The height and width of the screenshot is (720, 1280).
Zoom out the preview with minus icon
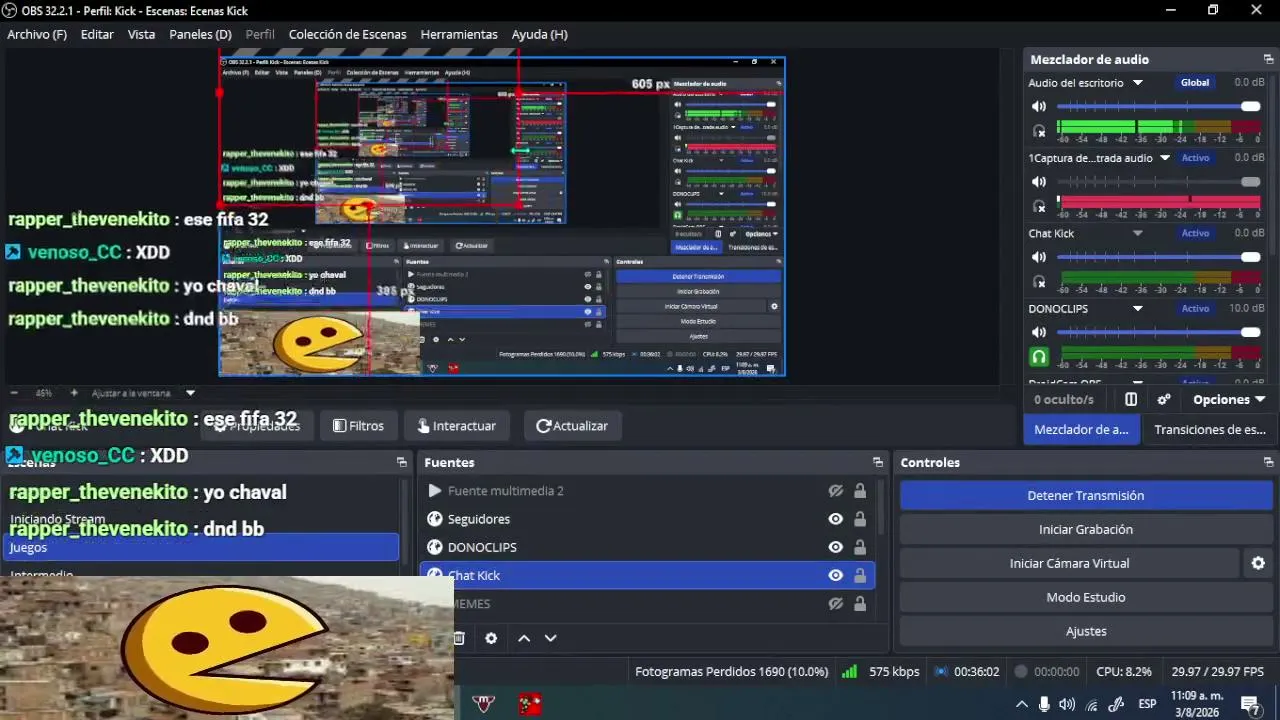coord(15,393)
